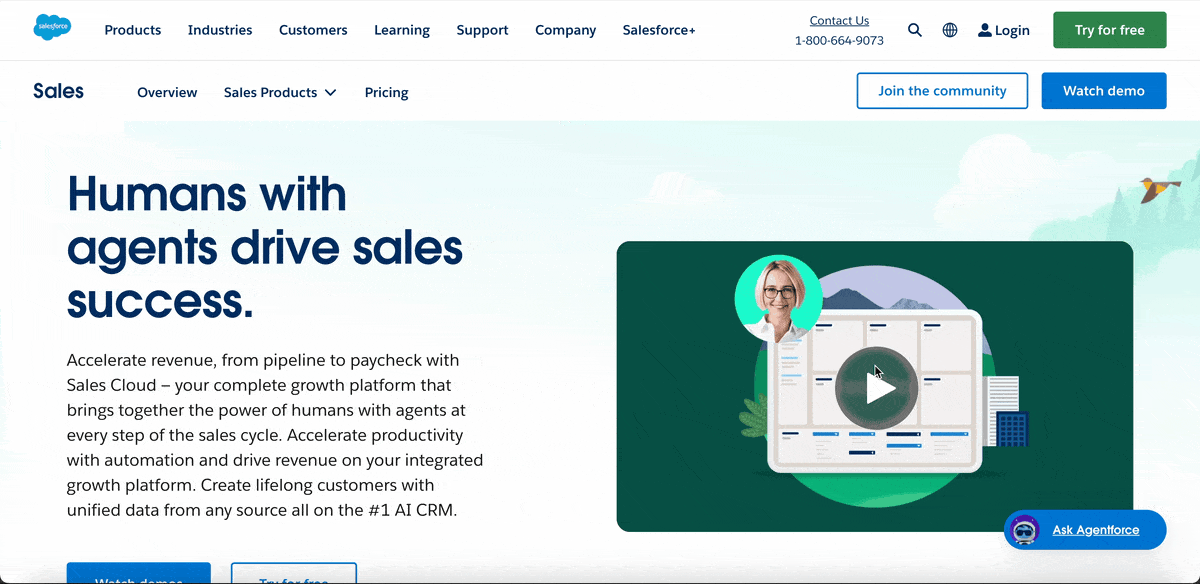Screen dimensions: 1200x584
Task: Open the Support menu
Action: coord(482,30)
